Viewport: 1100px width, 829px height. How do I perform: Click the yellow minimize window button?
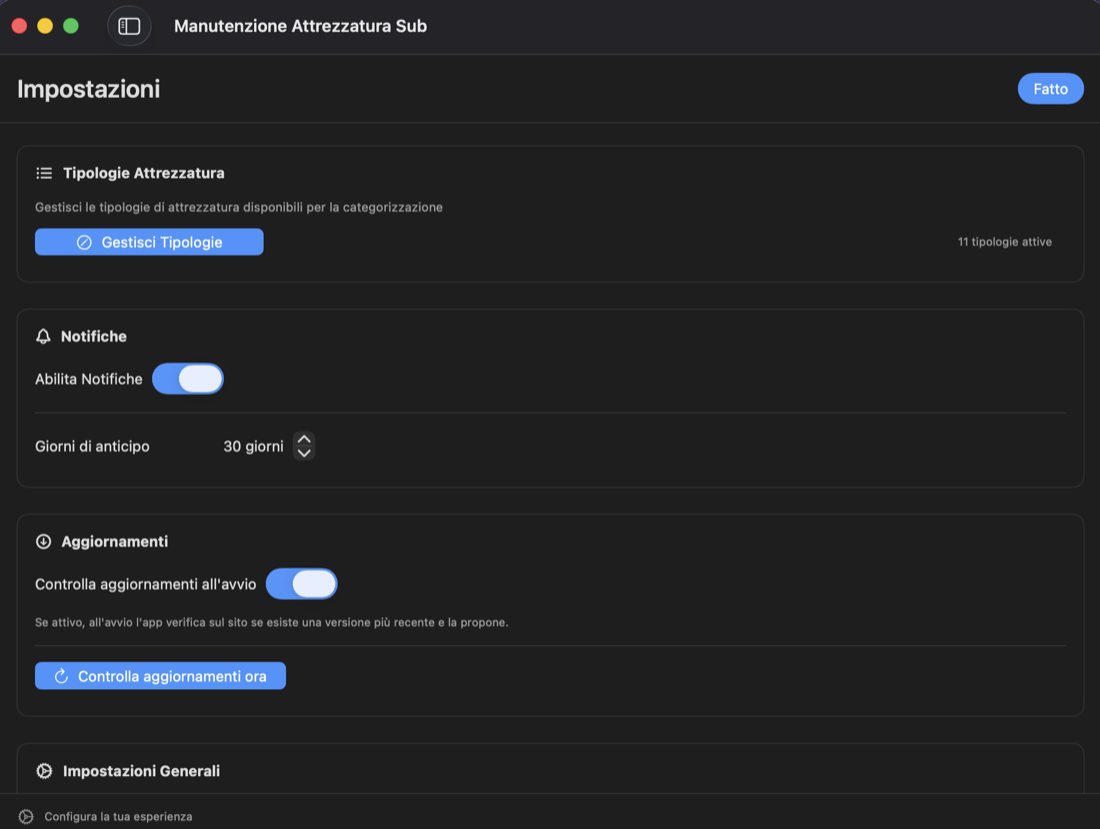pos(45,26)
